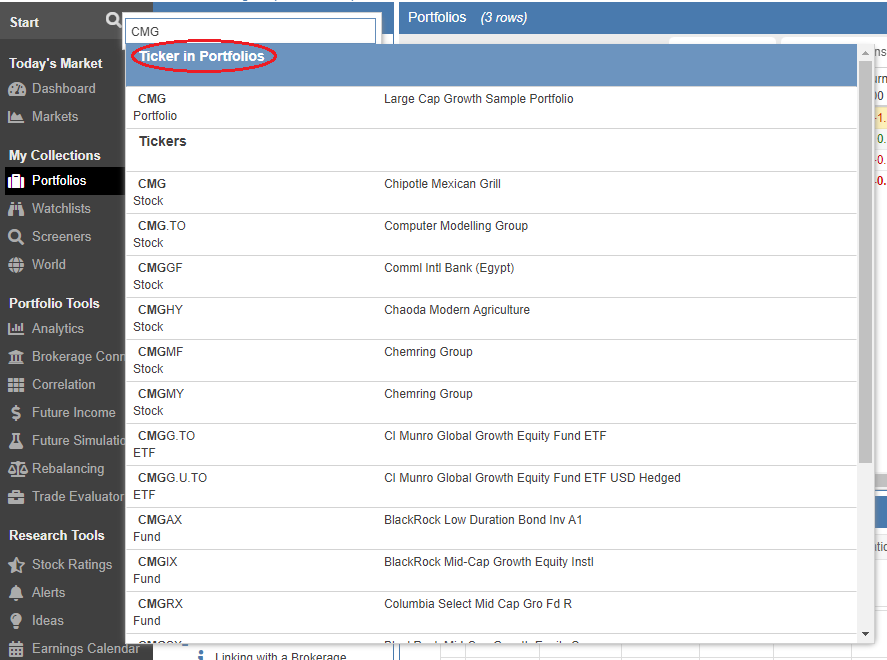Choose Chipotle Mexican Grill CMG stock result
Image resolution: width=887 pixels, height=660 pixels.
[440, 192]
